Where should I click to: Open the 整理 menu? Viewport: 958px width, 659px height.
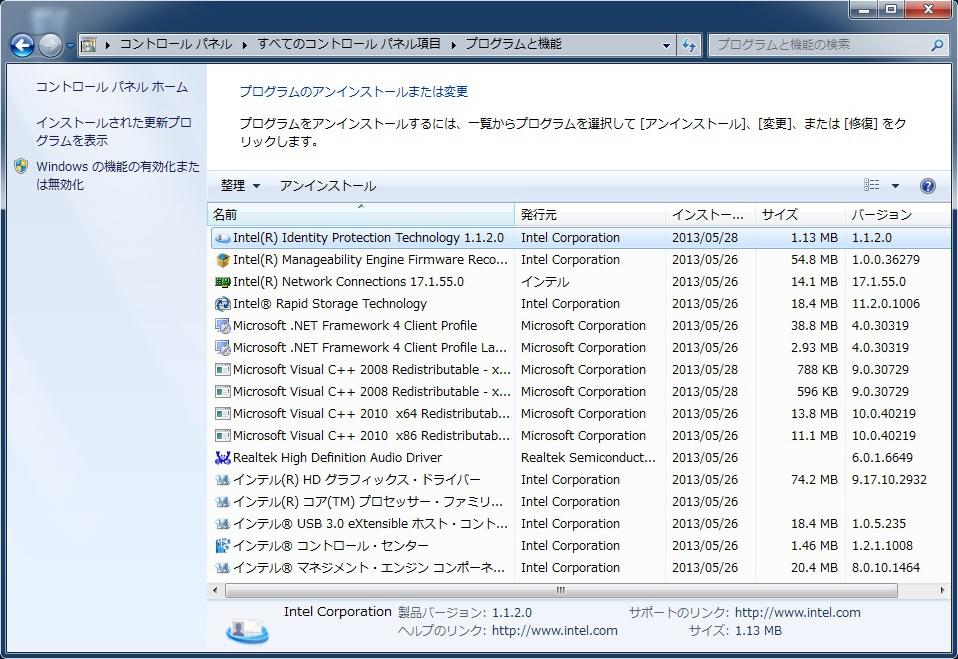(240, 185)
